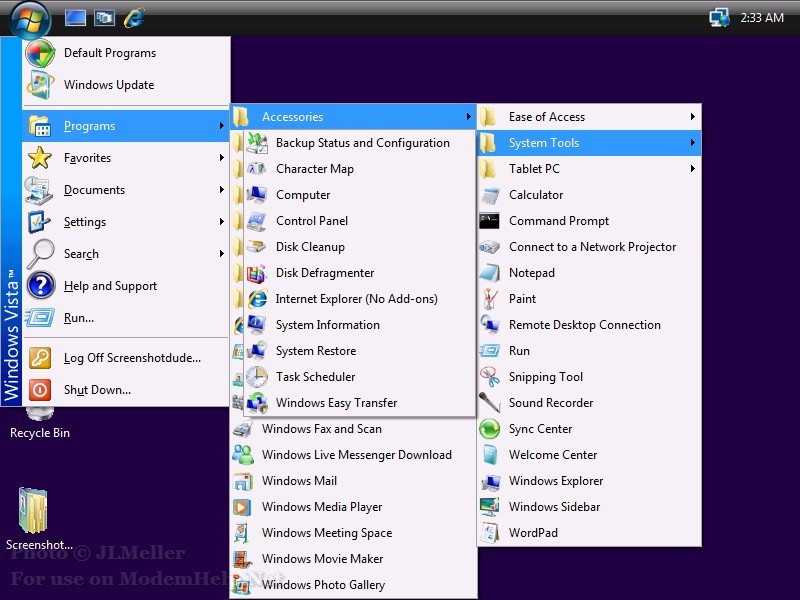Click the Disk Defragmenter icon
Viewport: 800px width, 600px height.
pyautogui.click(x=257, y=273)
